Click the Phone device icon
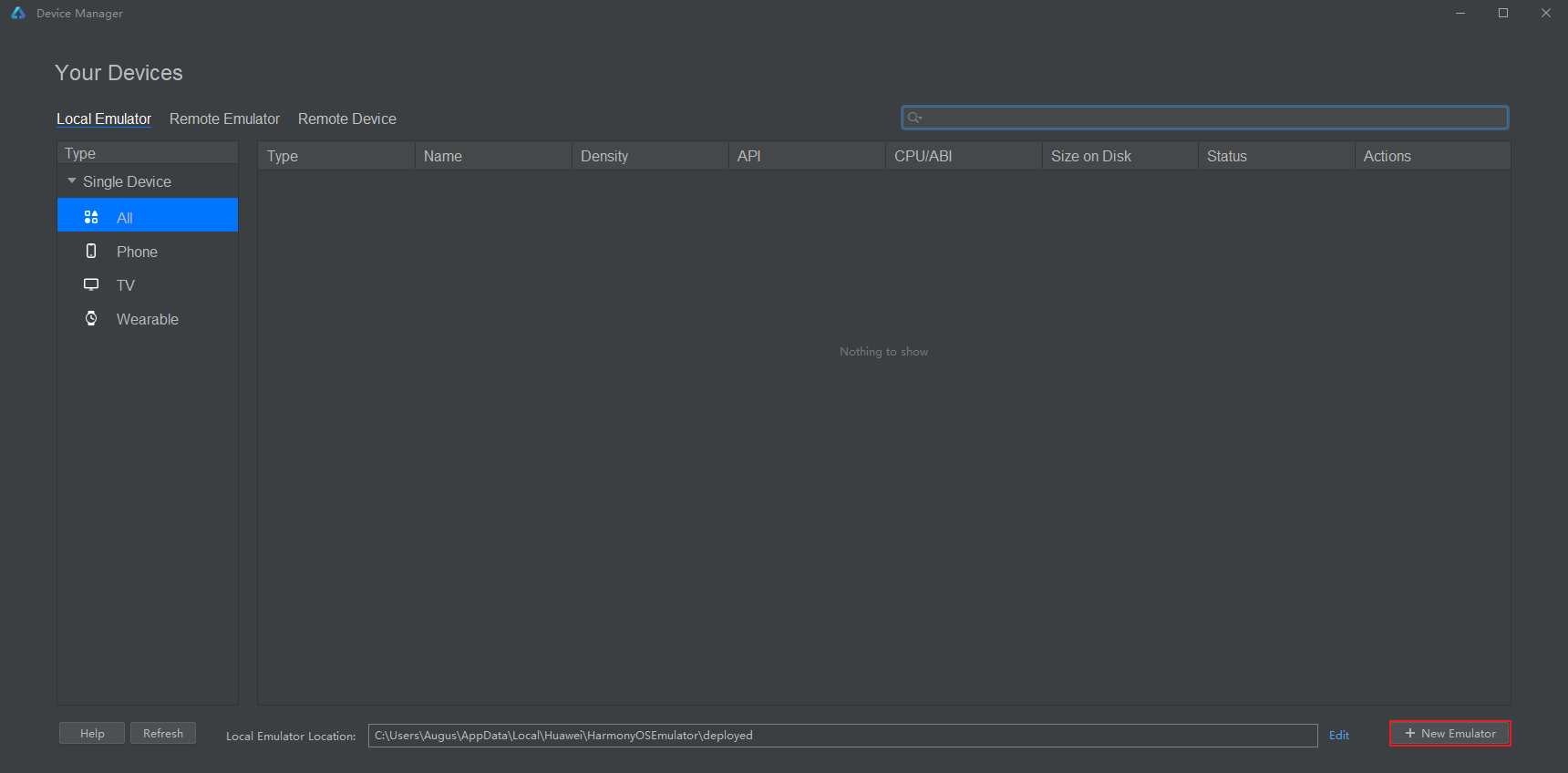The width and height of the screenshot is (1568, 773). point(91,251)
